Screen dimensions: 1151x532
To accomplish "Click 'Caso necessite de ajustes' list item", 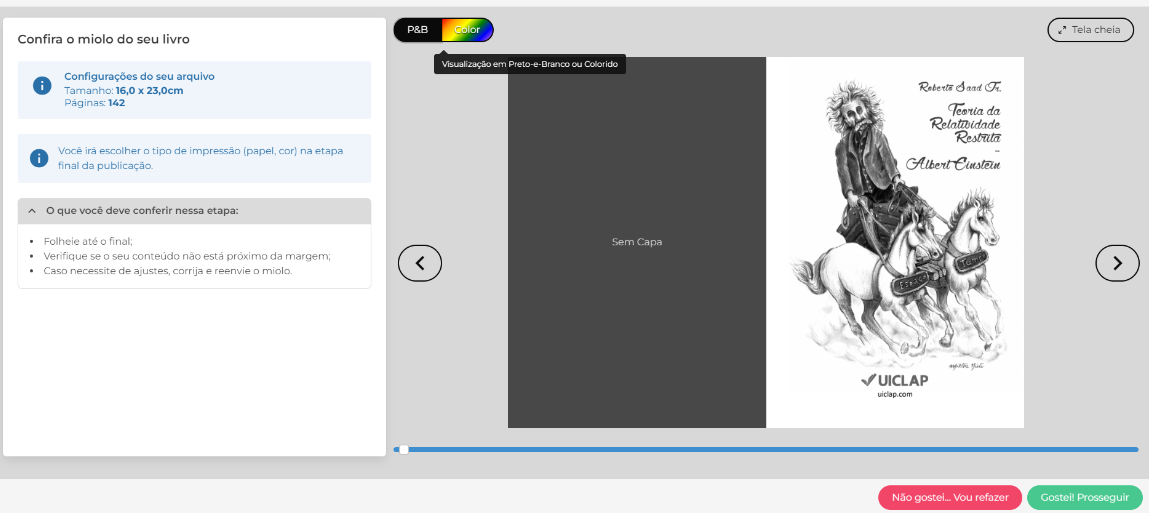I will coord(167,271).
